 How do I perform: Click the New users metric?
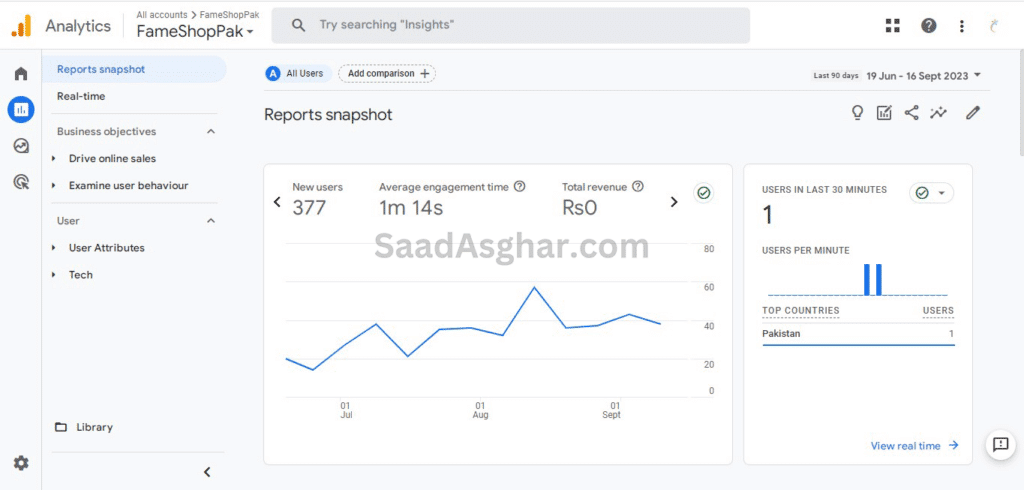[x=317, y=198]
